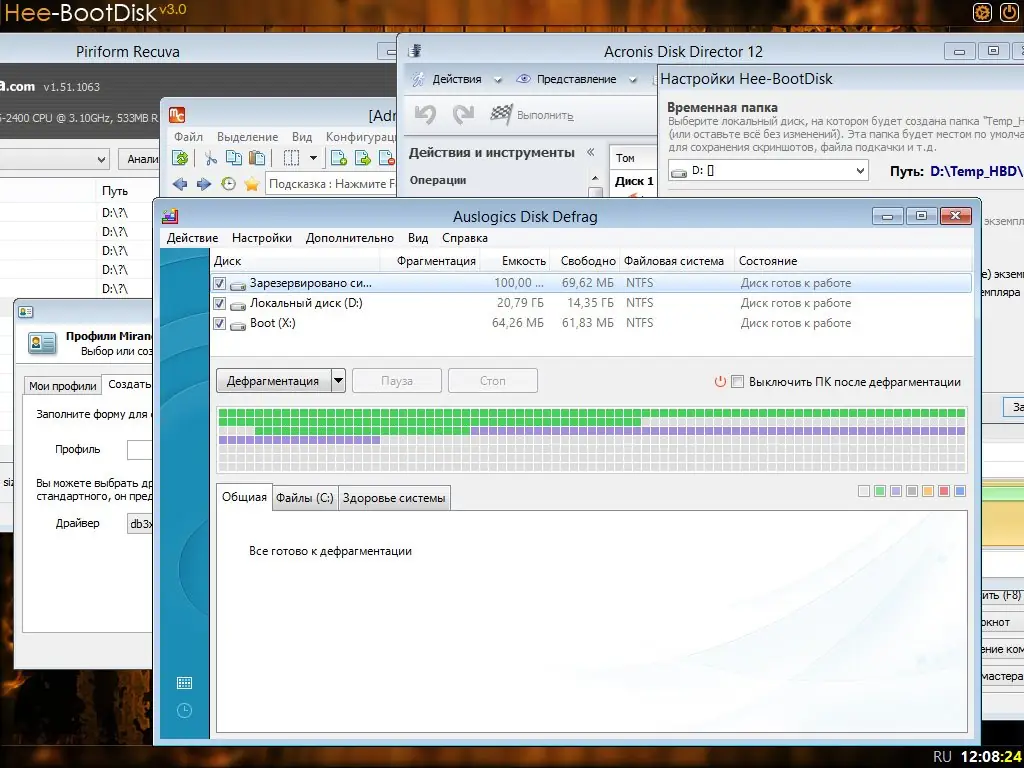Click the Стоп button
This screenshot has width=1024, height=768.
click(x=493, y=381)
